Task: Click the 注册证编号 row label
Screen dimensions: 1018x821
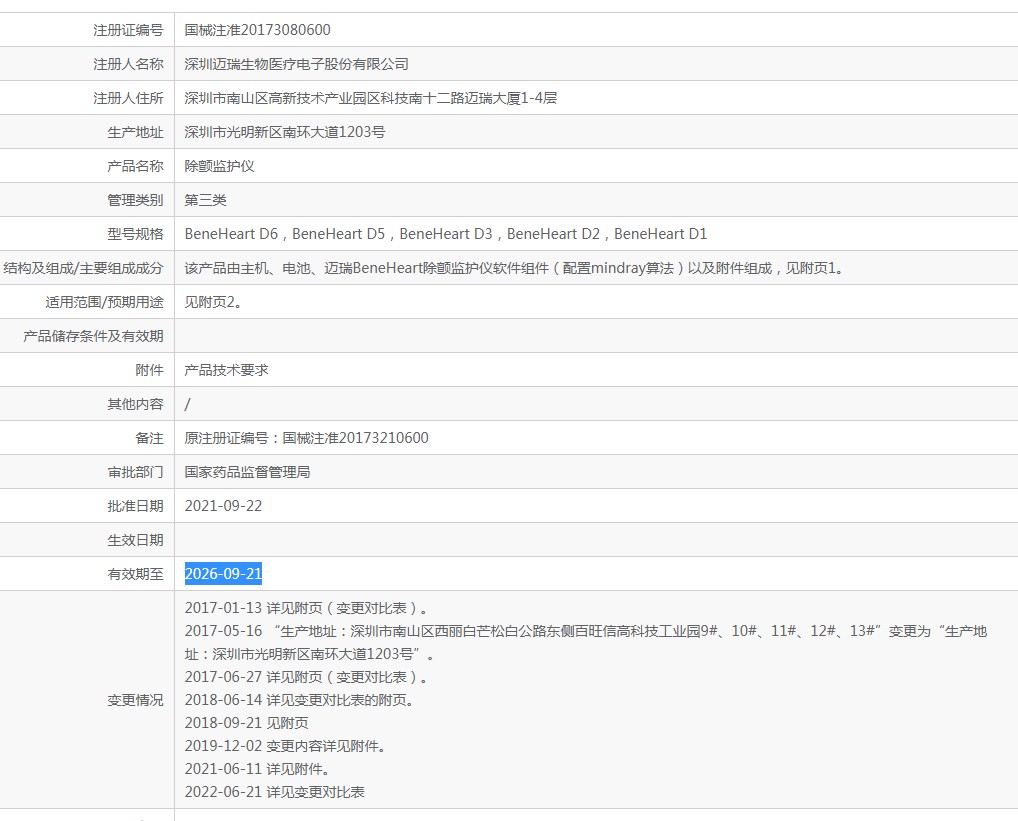Action: coord(128,30)
